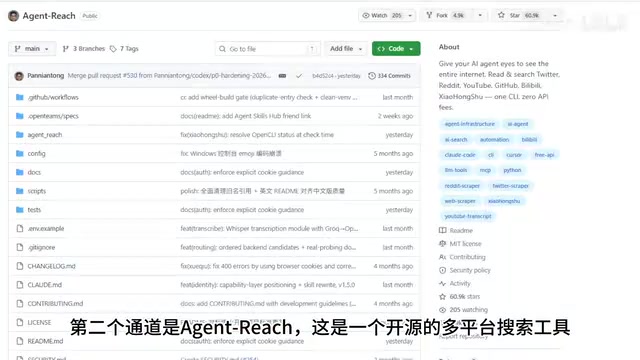The width and height of the screenshot is (640, 360).
Task: Open the Panniantong author name link
Action: [x=46, y=76]
